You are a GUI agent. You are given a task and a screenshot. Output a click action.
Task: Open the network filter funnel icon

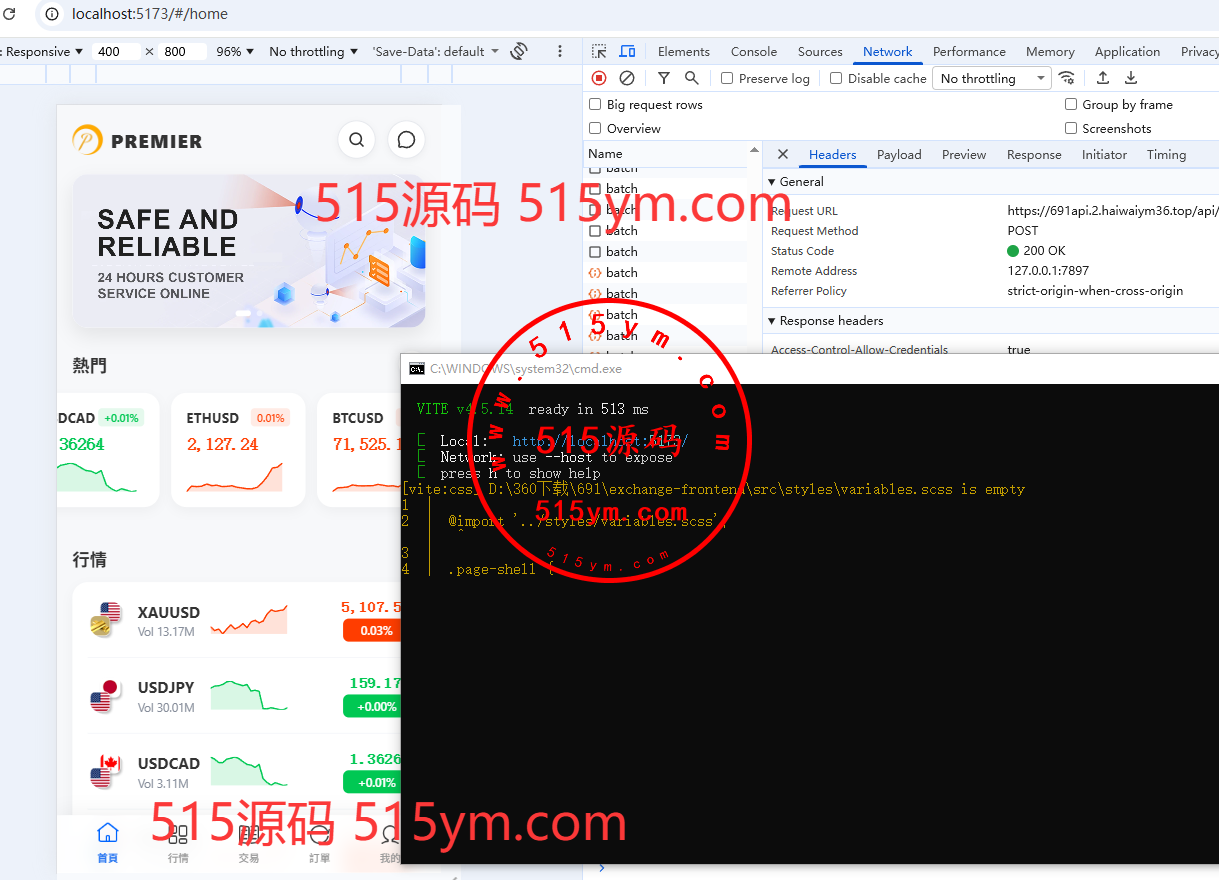click(663, 78)
